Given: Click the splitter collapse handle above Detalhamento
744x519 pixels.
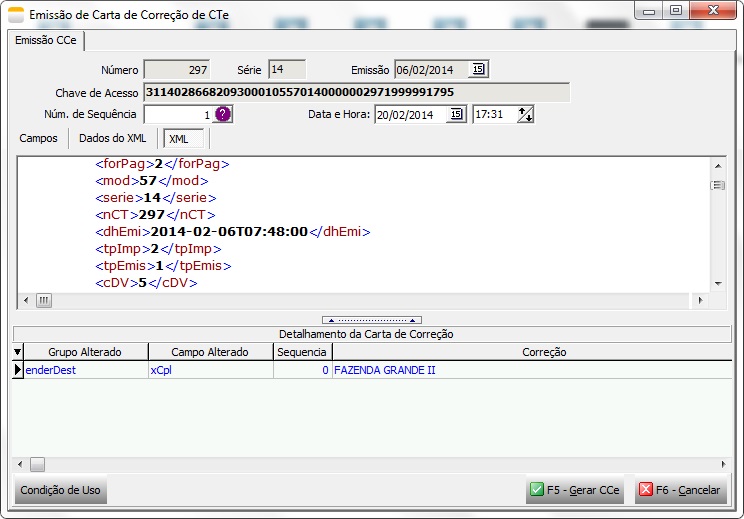Looking at the screenshot, I should (372, 320).
